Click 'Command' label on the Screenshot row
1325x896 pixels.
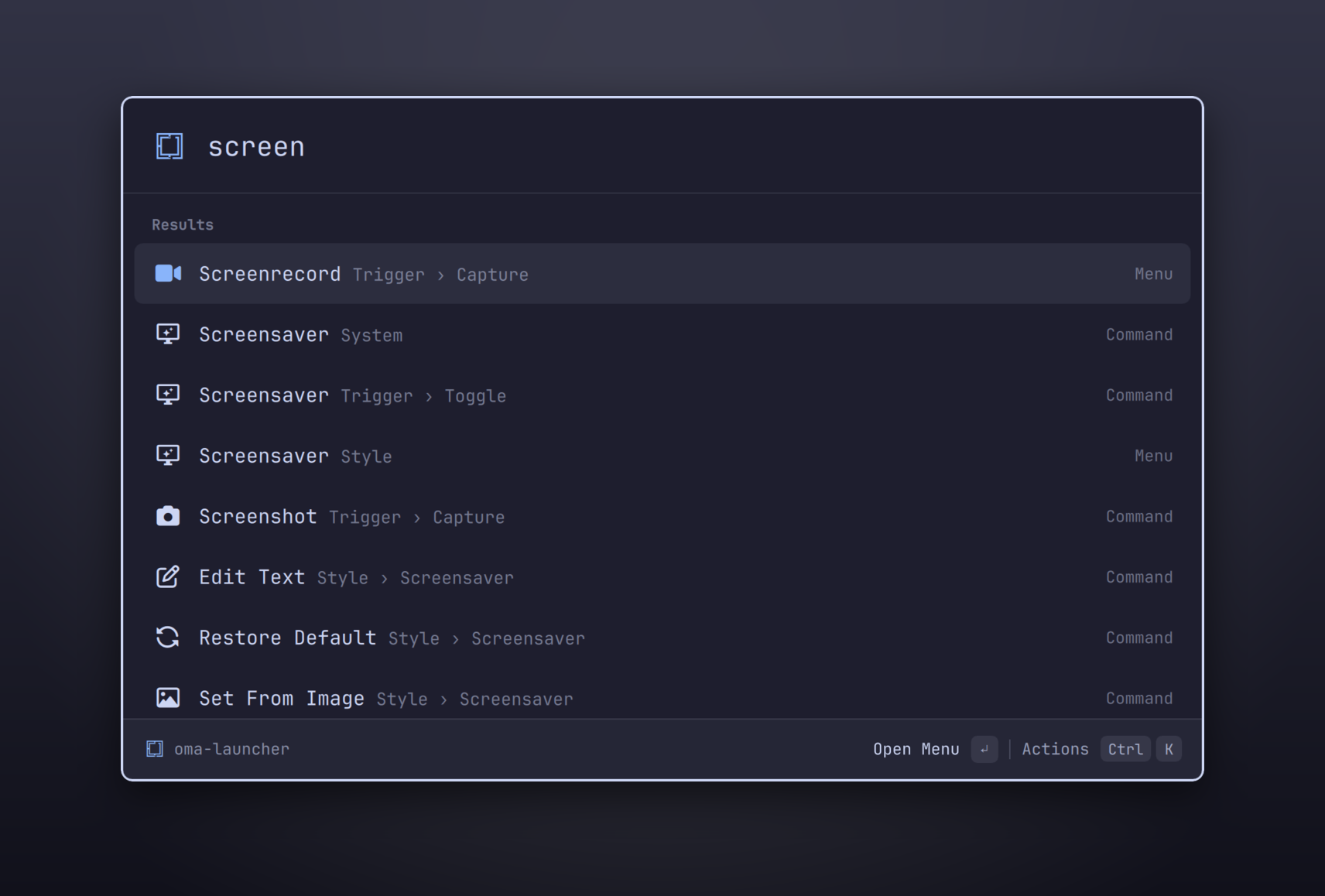point(1139,516)
